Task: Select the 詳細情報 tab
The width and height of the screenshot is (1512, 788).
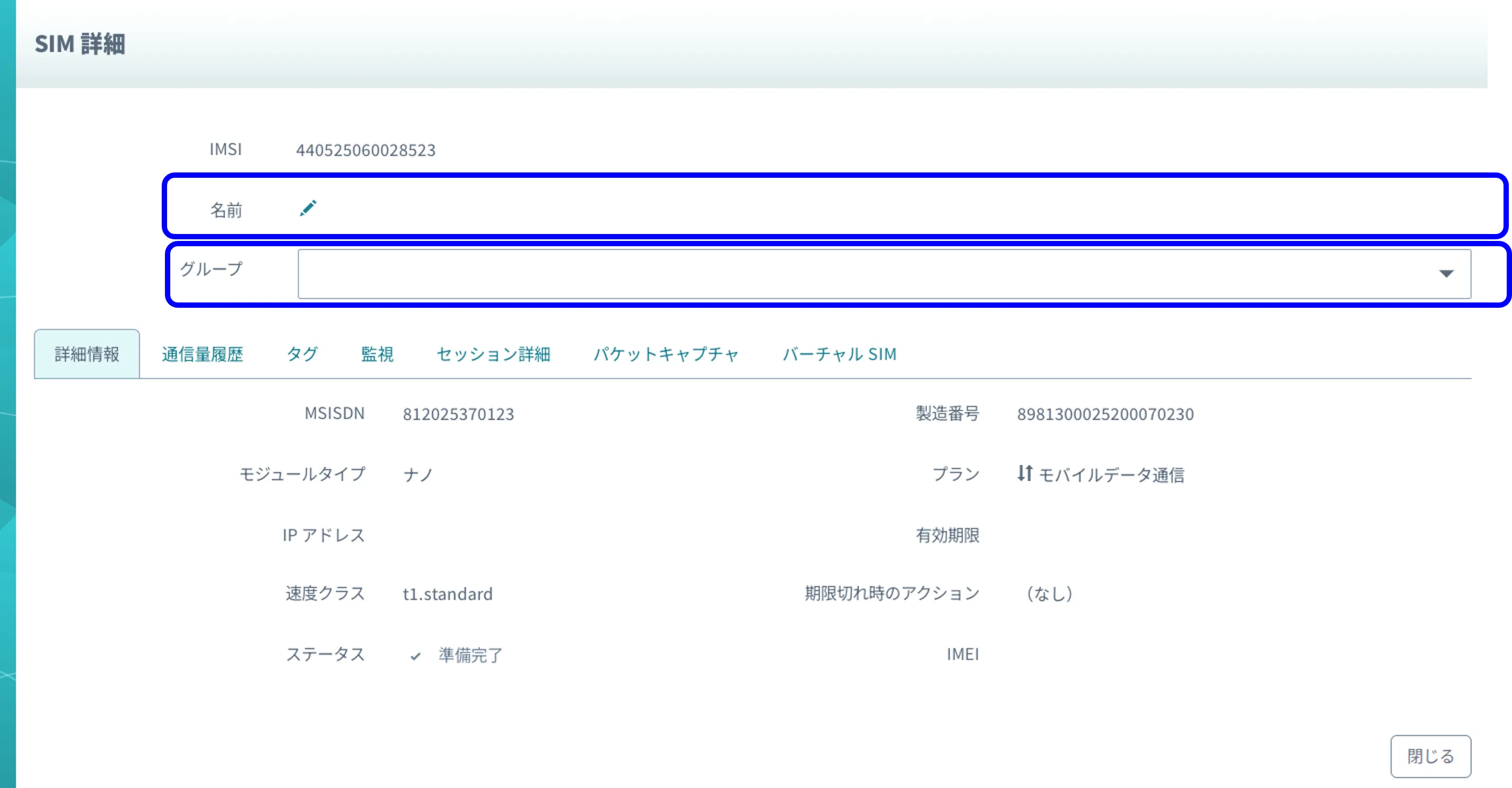Action: click(x=87, y=354)
